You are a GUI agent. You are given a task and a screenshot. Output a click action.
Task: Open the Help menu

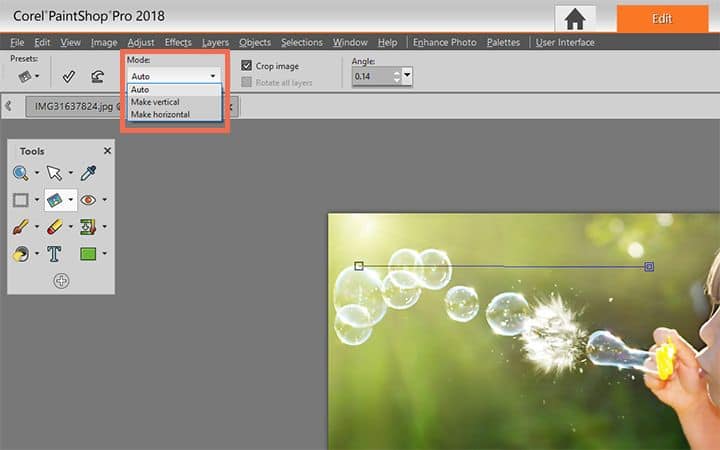click(x=387, y=43)
